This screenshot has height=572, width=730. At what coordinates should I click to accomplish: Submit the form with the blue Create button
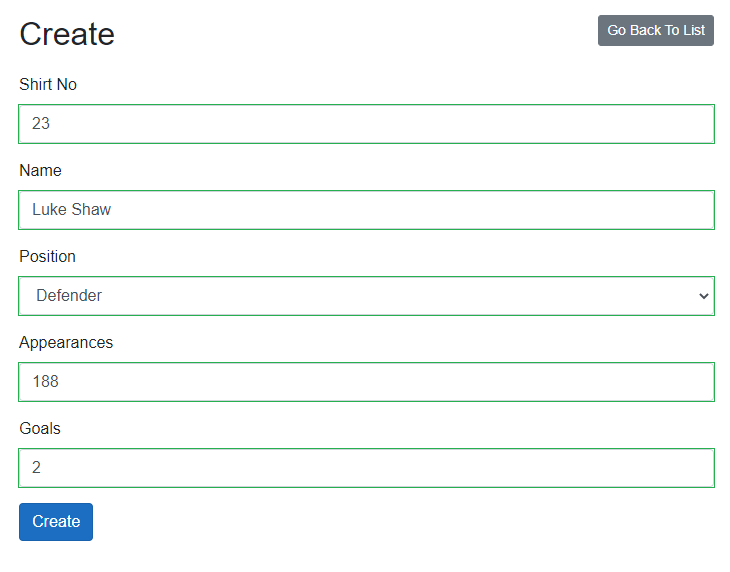coord(56,522)
